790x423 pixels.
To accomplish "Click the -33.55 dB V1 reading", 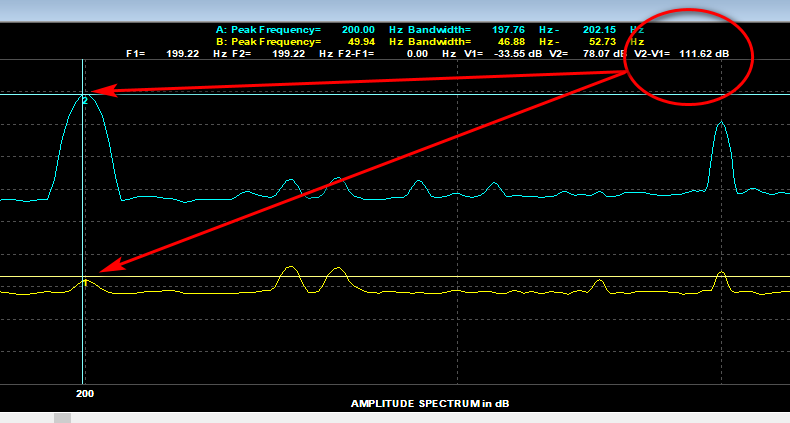I will 516,54.
